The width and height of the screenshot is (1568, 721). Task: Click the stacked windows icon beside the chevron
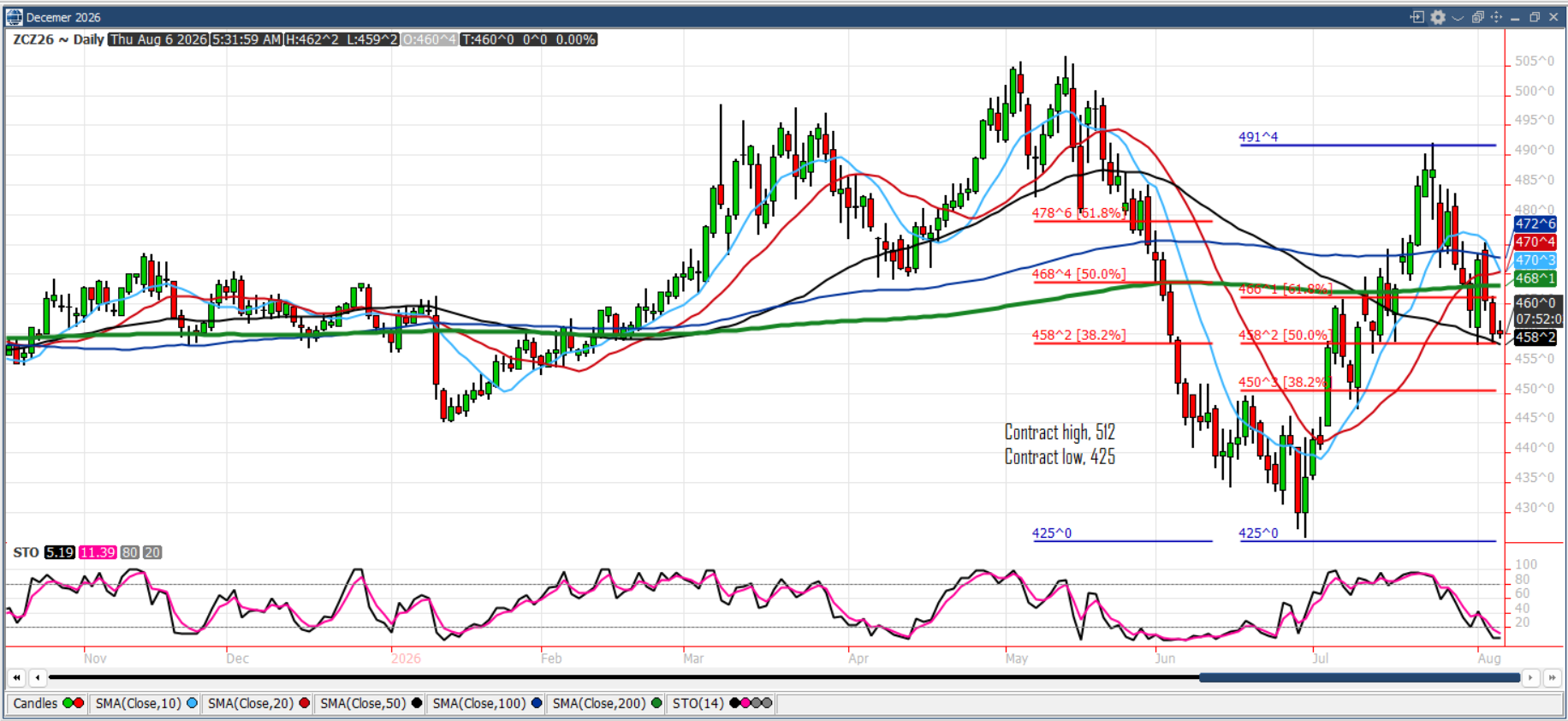pos(1477,17)
